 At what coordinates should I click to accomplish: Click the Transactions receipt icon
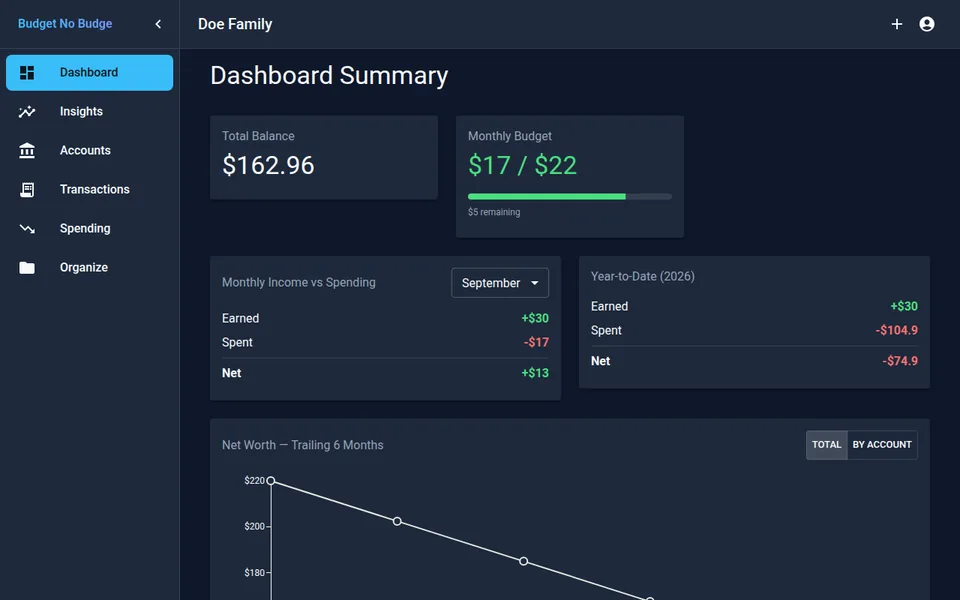point(27,190)
